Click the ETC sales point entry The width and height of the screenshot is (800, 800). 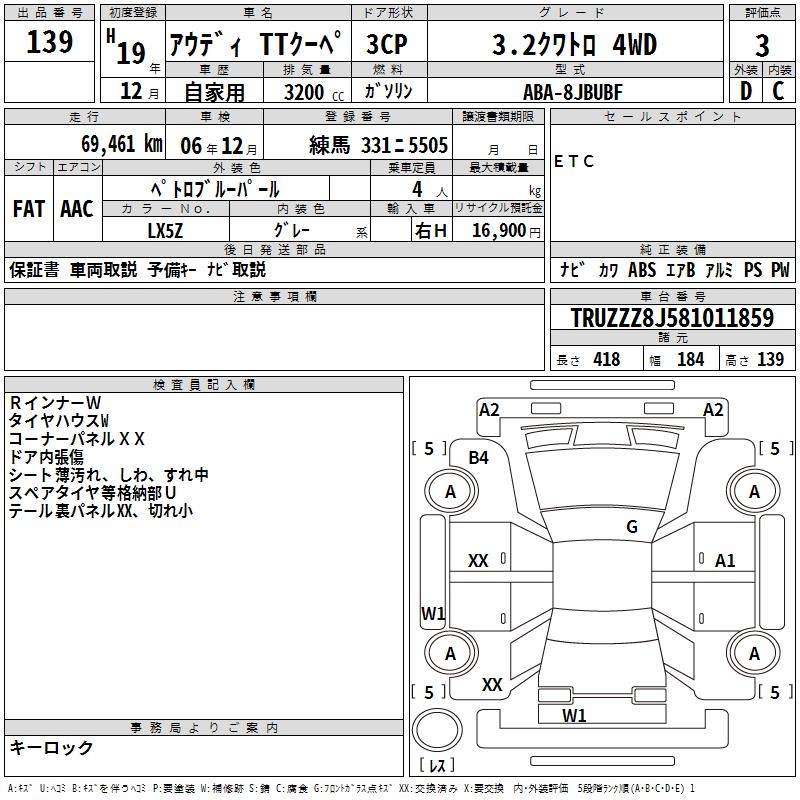574,161
